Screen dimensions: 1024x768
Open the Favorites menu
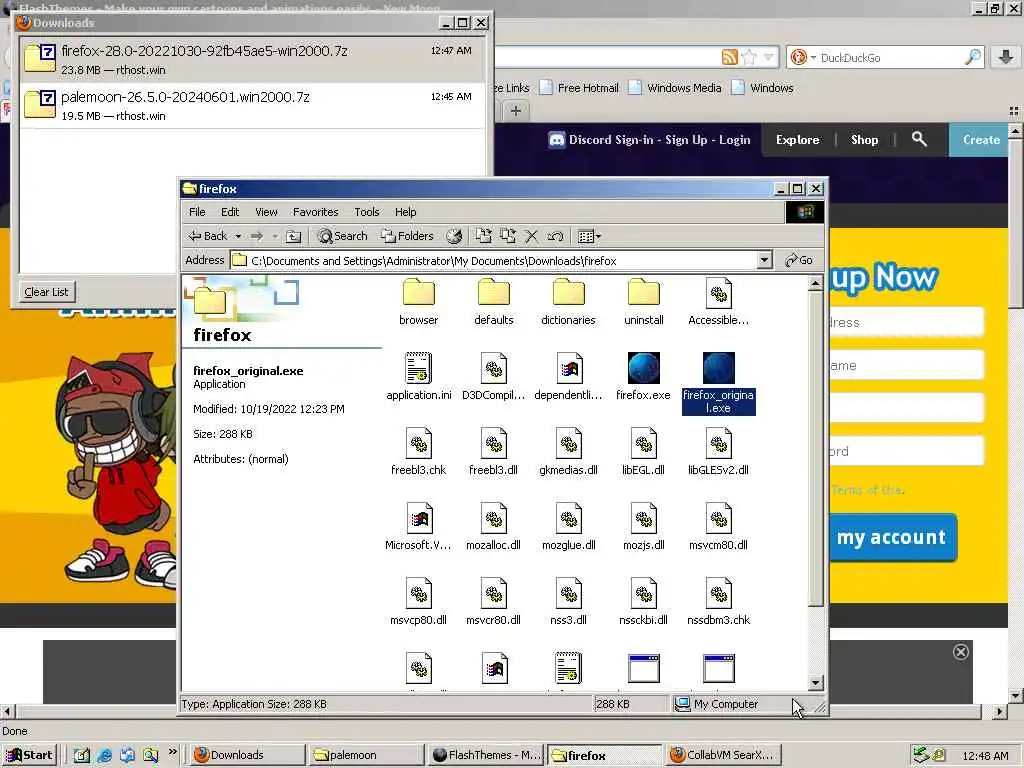(315, 212)
